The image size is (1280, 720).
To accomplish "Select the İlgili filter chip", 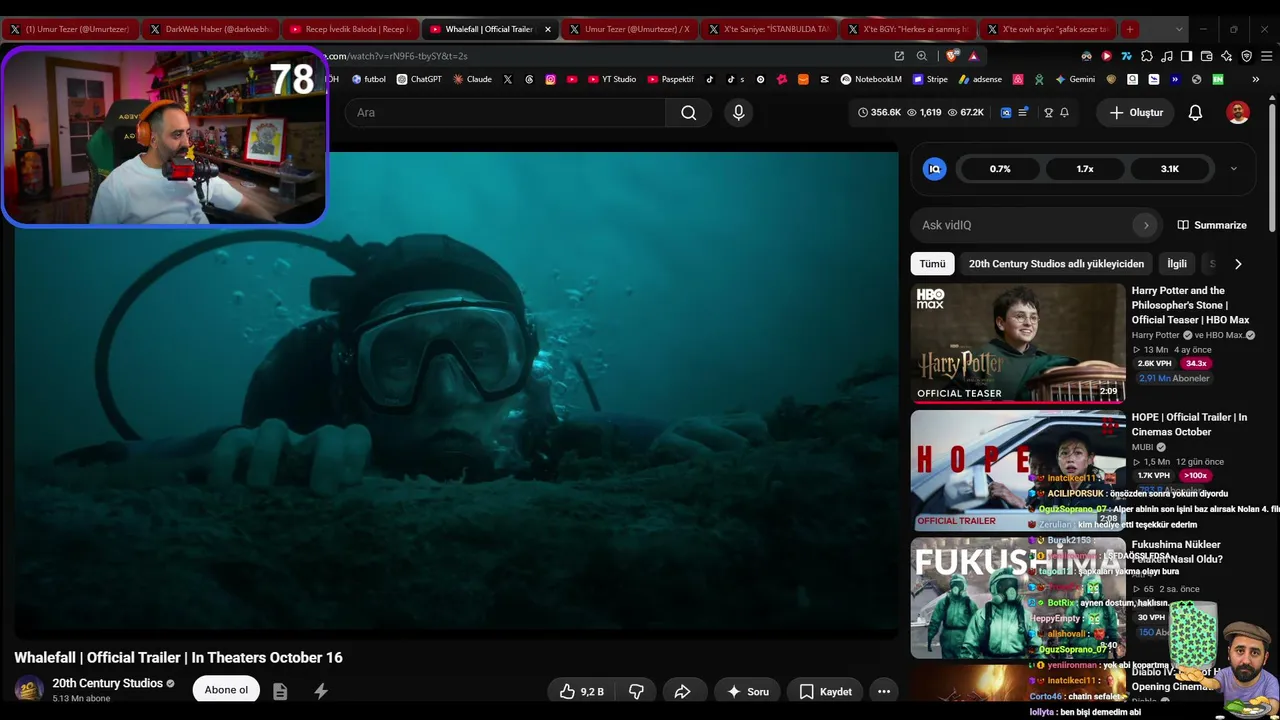I will click(x=1177, y=264).
